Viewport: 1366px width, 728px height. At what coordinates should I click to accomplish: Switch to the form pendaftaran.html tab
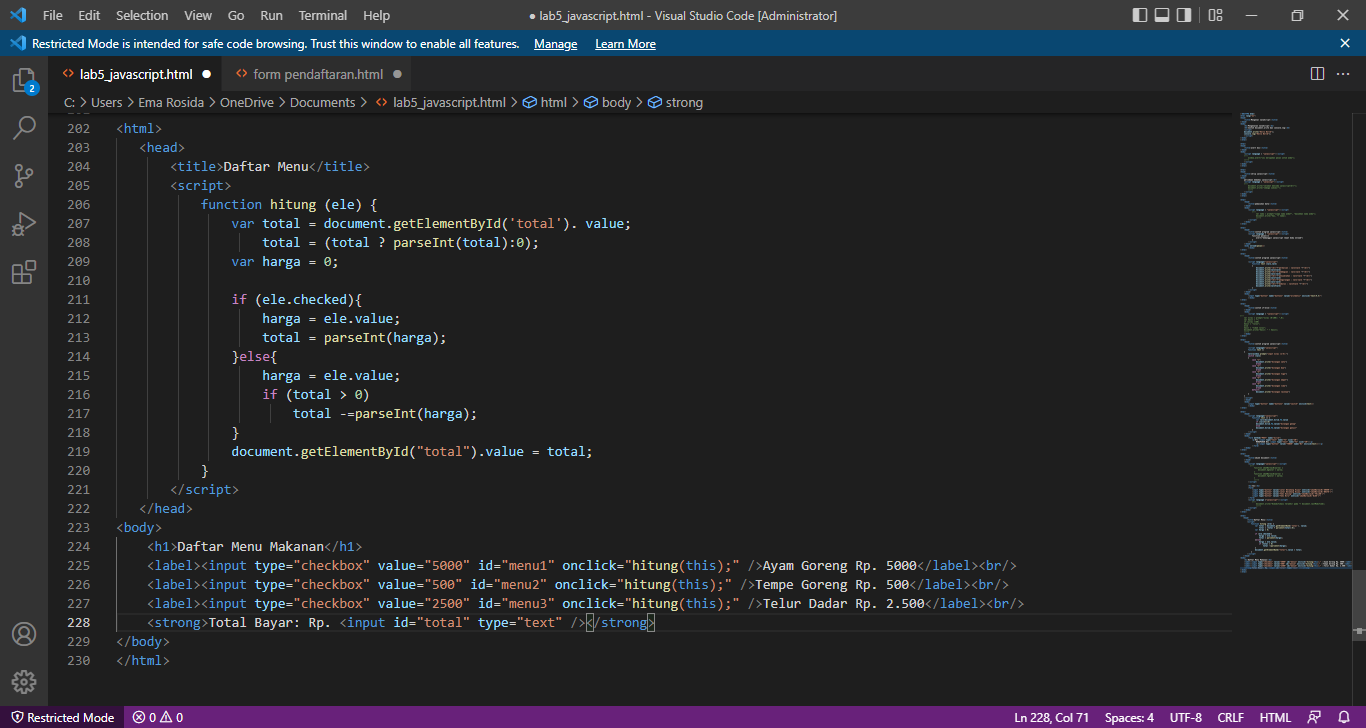coord(316,73)
